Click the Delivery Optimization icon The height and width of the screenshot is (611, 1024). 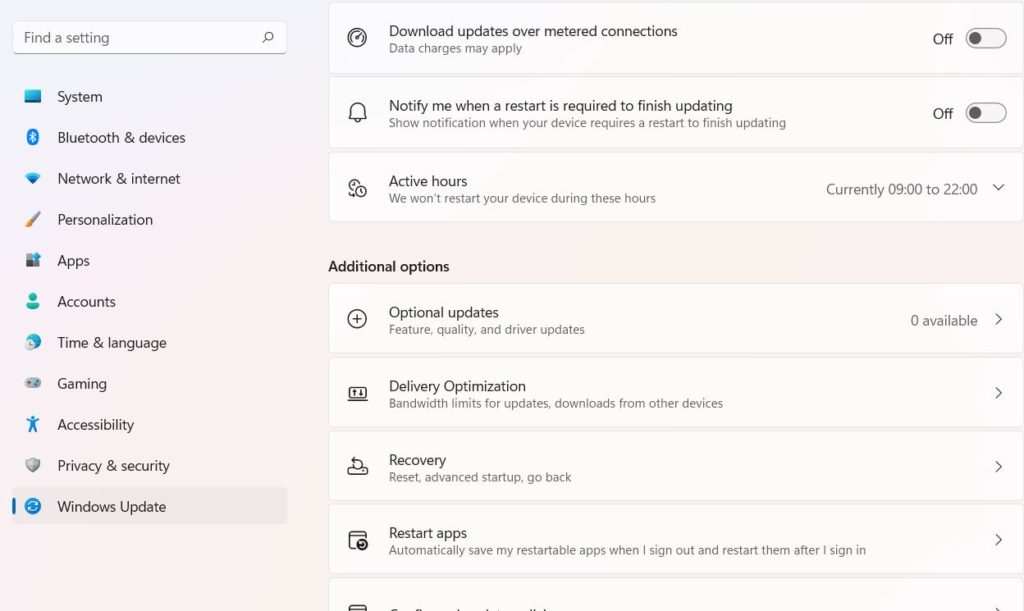357,393
